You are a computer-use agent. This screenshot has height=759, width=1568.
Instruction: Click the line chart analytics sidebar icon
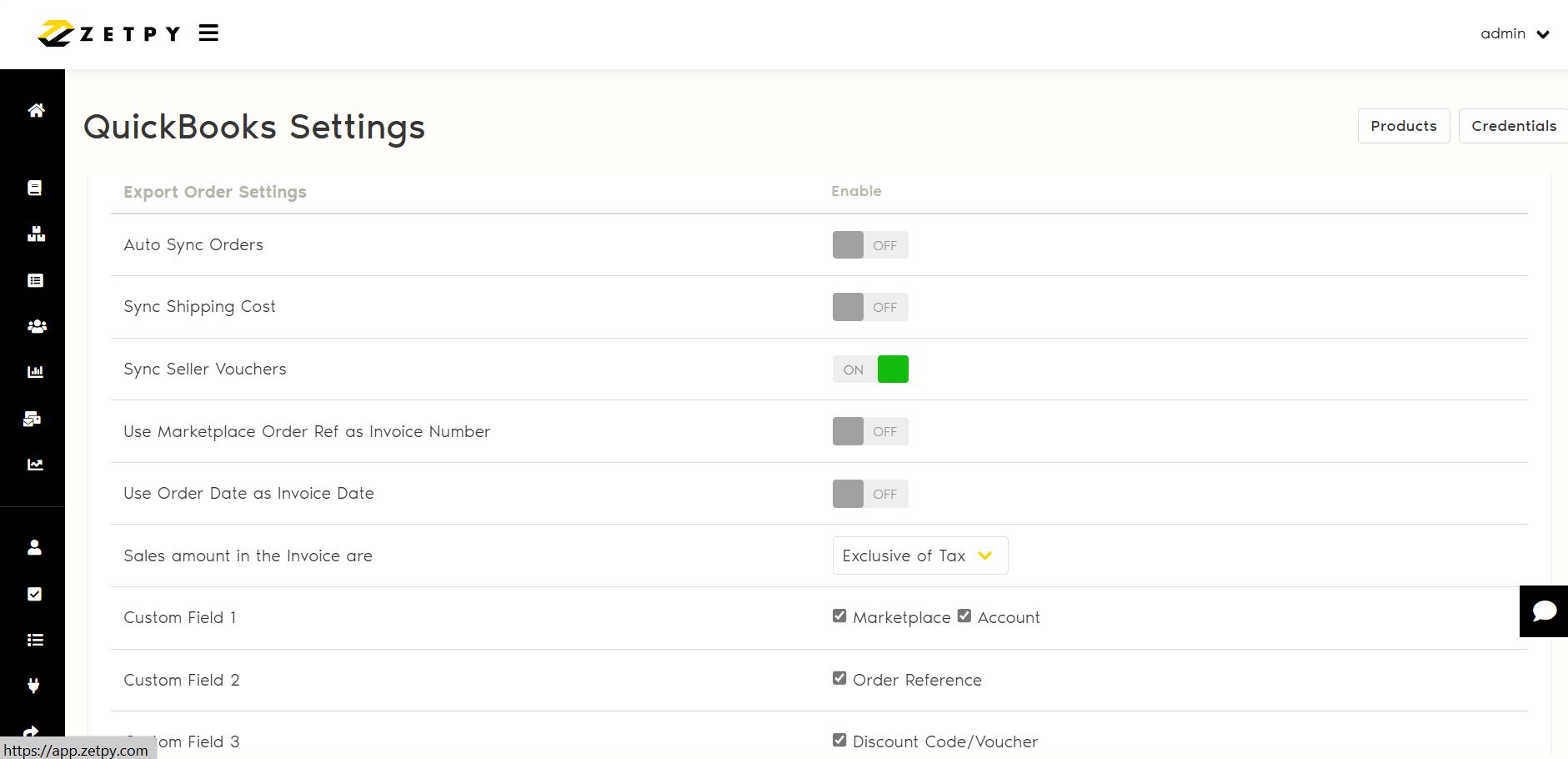tap(35, 465)
